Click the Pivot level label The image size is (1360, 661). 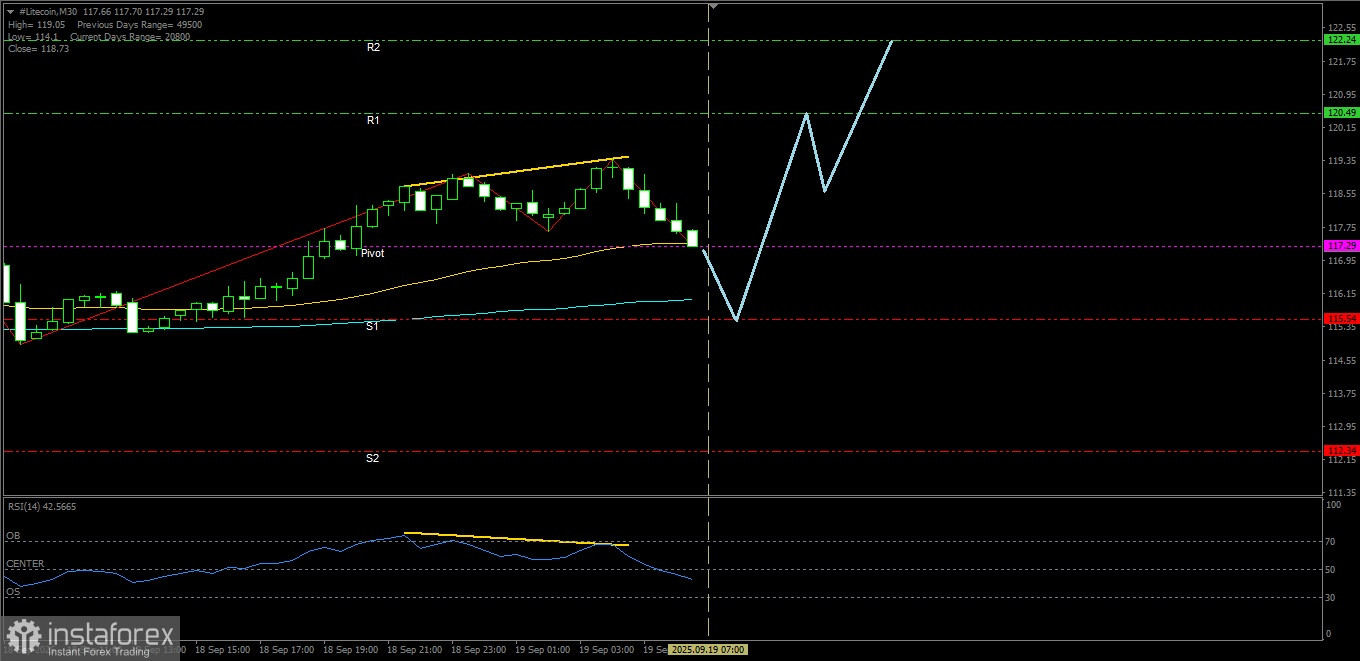(x=372, y=253)
